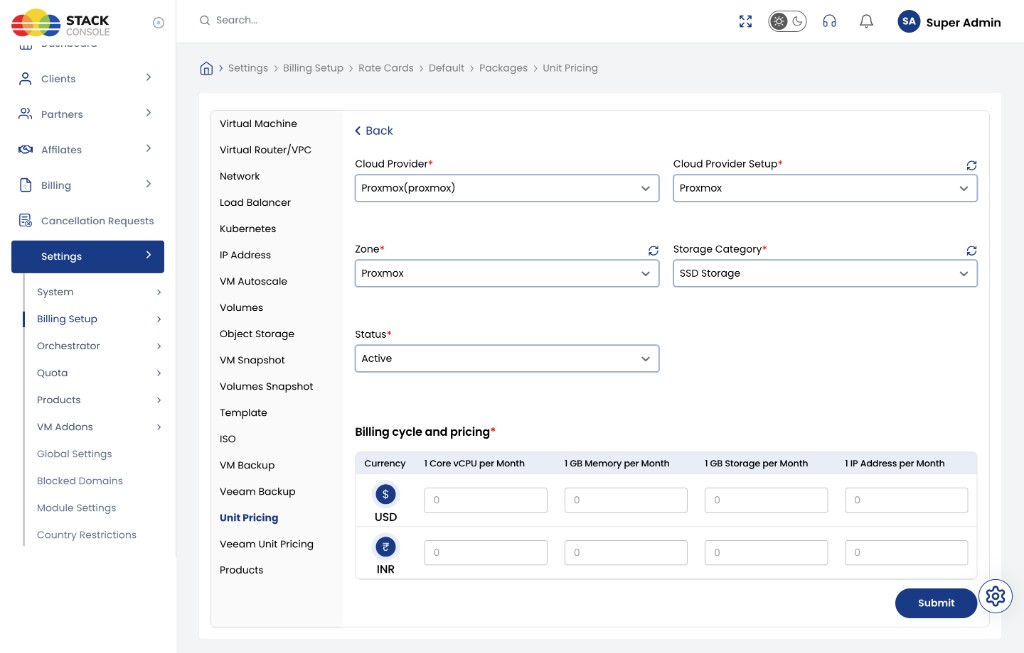Expand the Affiliates menu arrow
Image resolution: width=1024 pixels, height=653 pixels.
pos(148,148)
